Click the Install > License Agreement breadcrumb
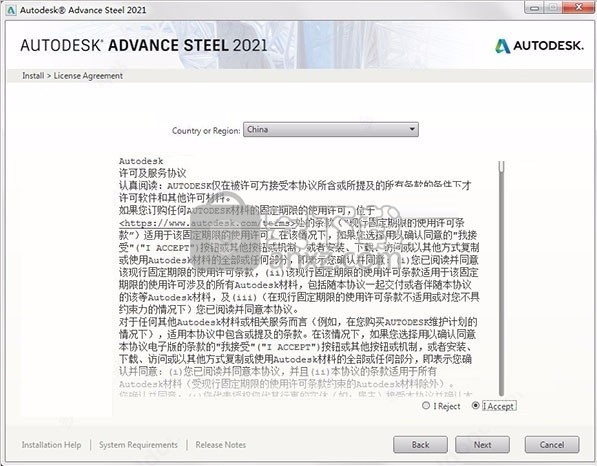 tap(72, 76)
